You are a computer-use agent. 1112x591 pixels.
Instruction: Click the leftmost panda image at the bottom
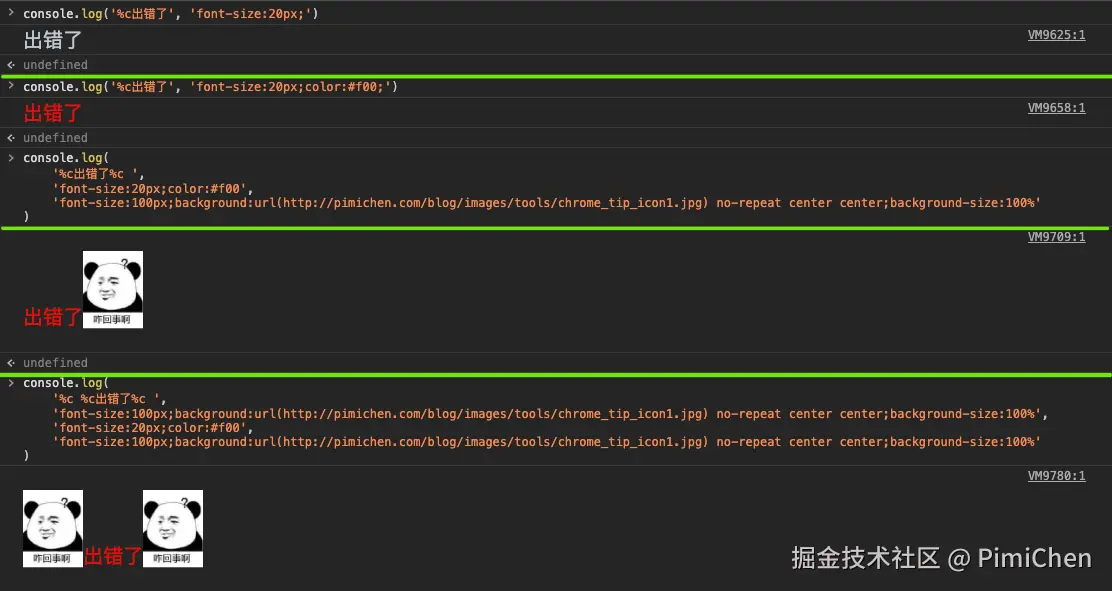tap(52, 528)
